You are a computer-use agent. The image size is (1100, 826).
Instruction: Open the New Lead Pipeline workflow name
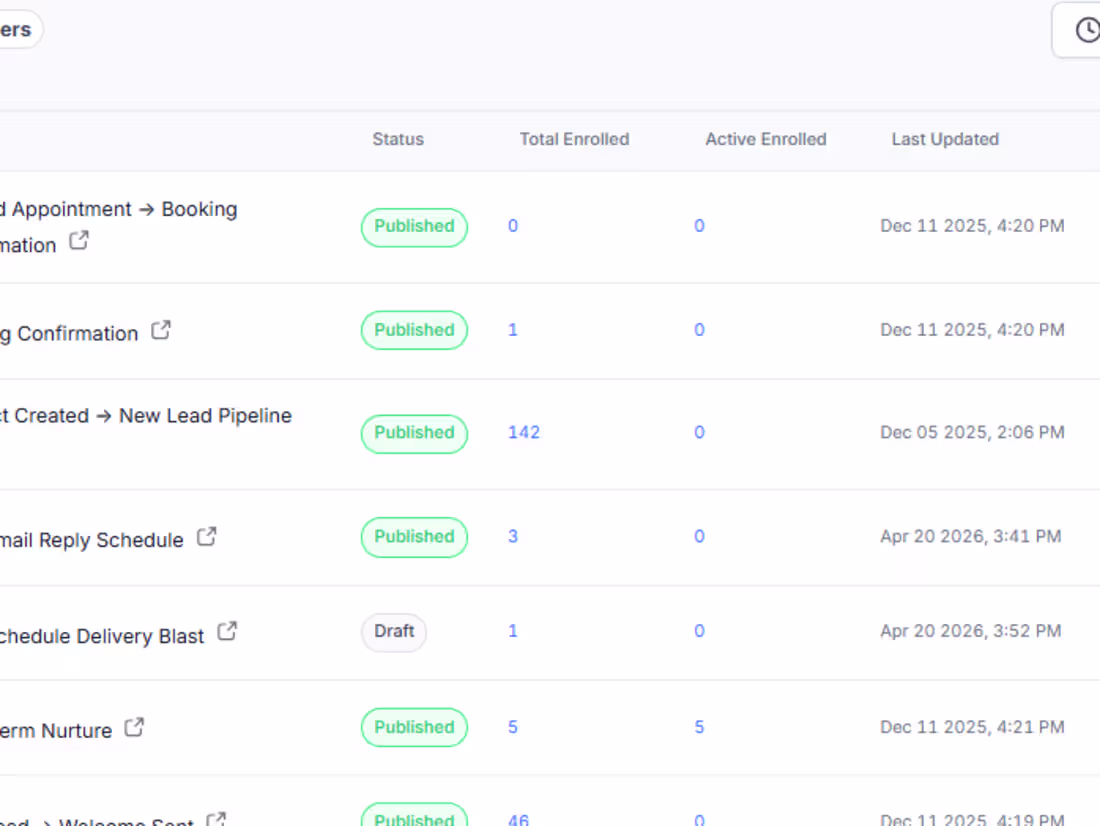pos(145,415)
